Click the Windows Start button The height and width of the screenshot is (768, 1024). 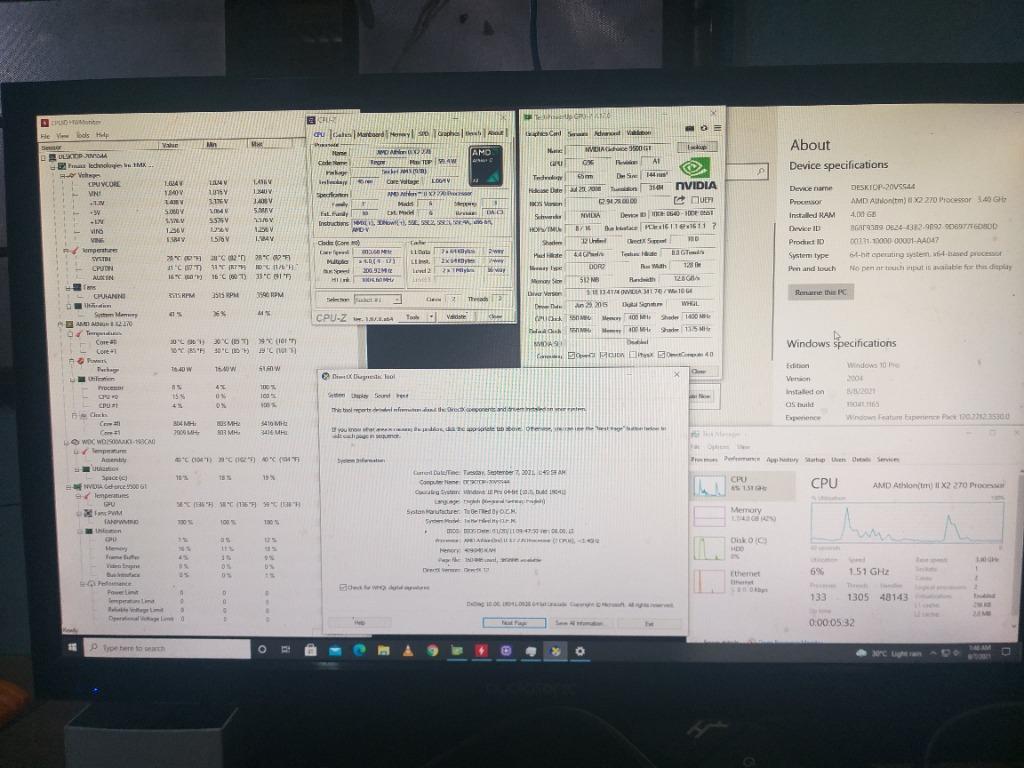(x=72, y=648)
